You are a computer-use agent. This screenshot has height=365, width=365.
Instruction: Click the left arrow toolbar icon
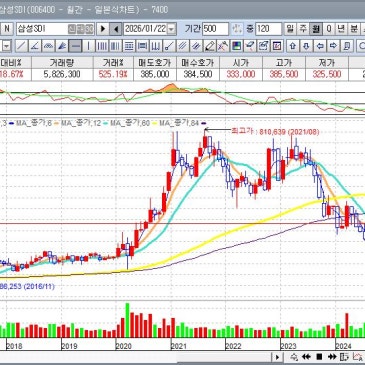pyautogui.click(x=320, y=46)
